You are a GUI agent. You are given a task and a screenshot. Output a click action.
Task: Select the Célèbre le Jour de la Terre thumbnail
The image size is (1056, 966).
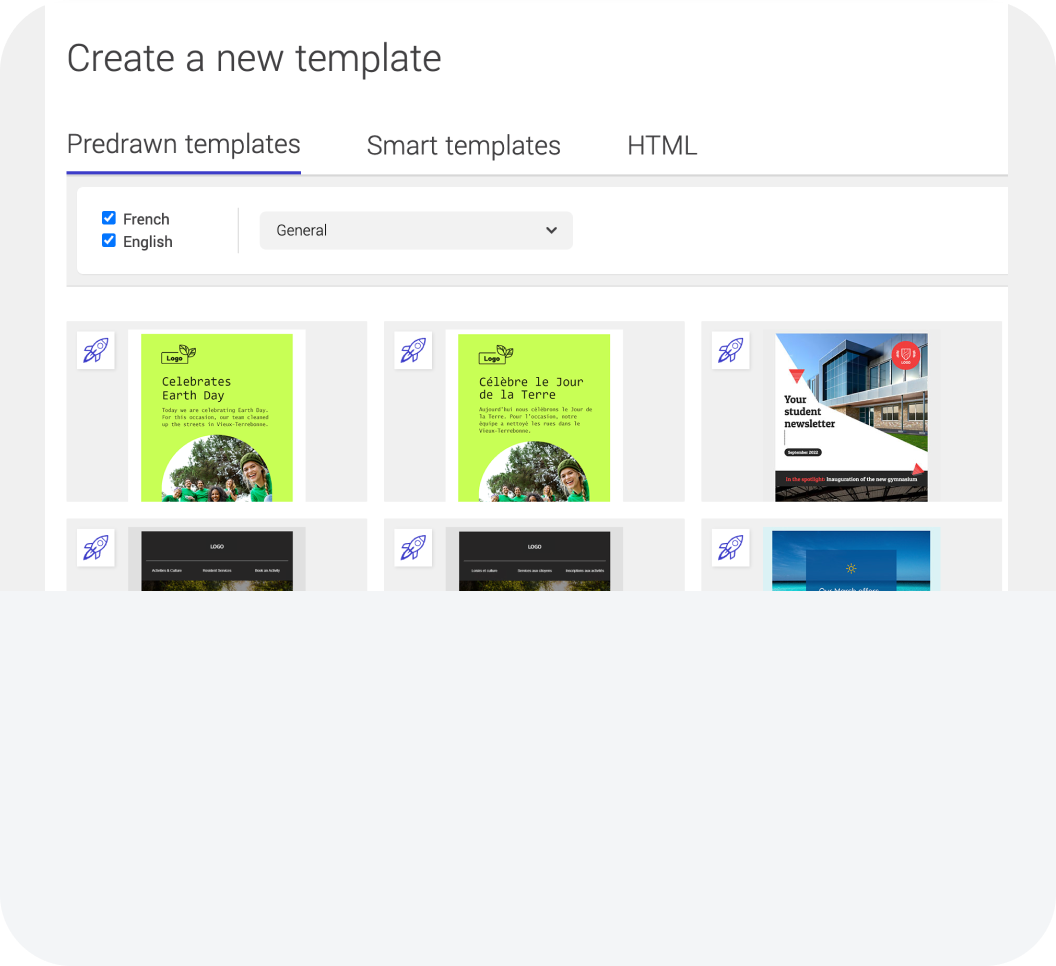(534, 417)
